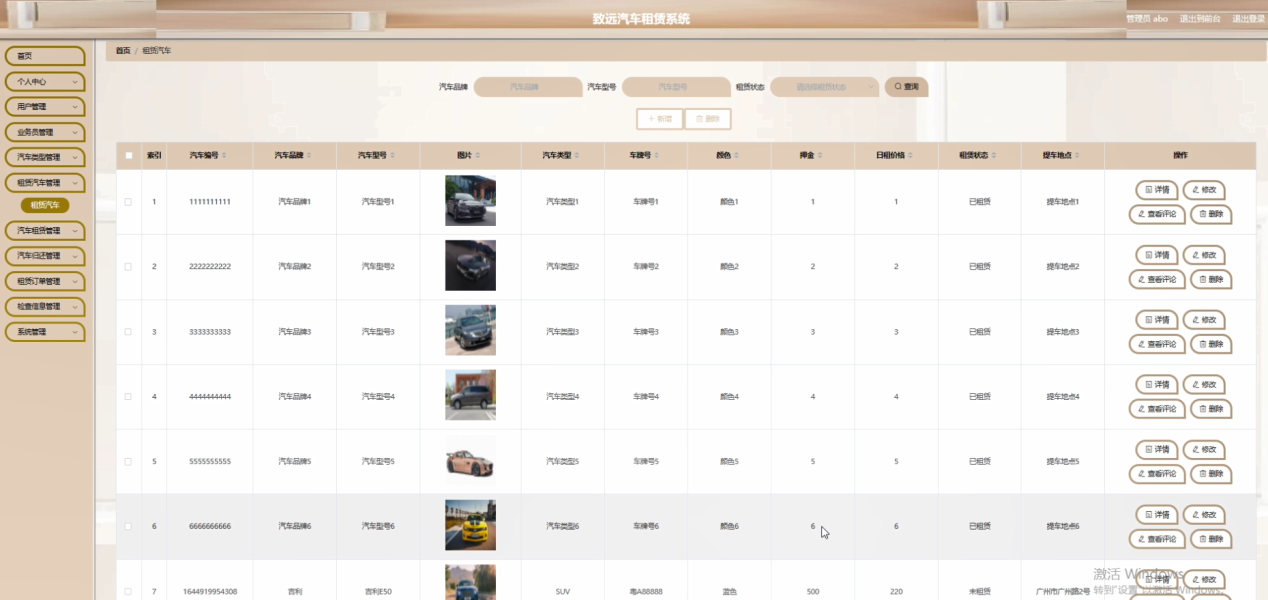This screenshot has height=600, width=1268.
Task: Open car image thumbnail in row 1
Action: click(470, 201)
